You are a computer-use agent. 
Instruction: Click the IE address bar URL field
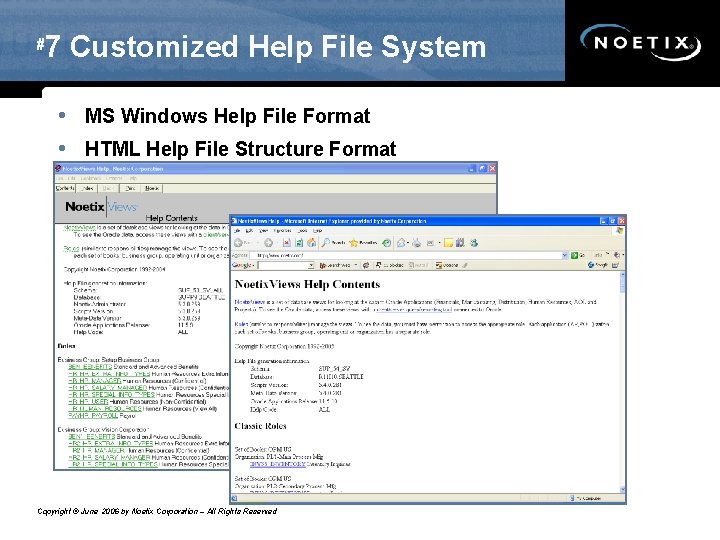(x=405, y=255)
